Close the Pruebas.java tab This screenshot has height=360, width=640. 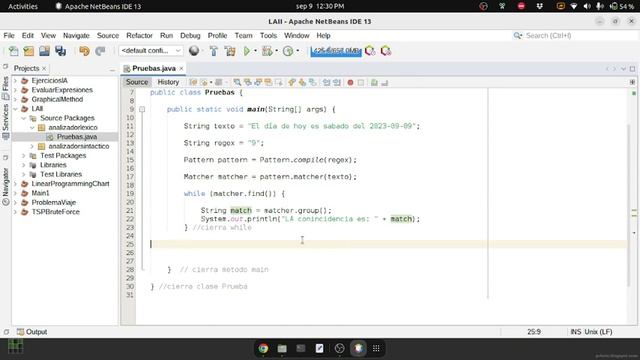[181, 69]
